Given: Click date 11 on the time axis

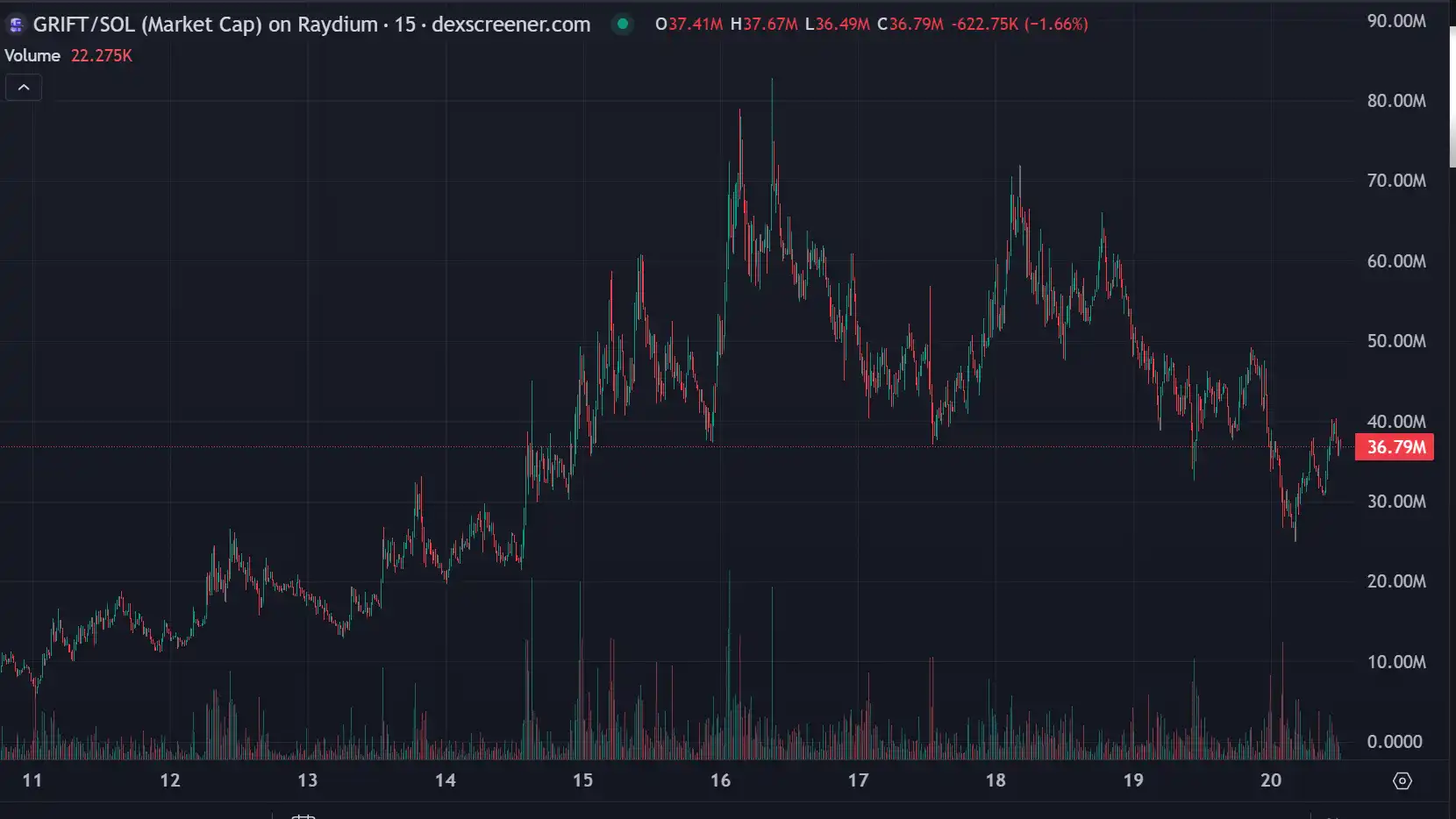Looking at the screenshot, I should (32, 780).
